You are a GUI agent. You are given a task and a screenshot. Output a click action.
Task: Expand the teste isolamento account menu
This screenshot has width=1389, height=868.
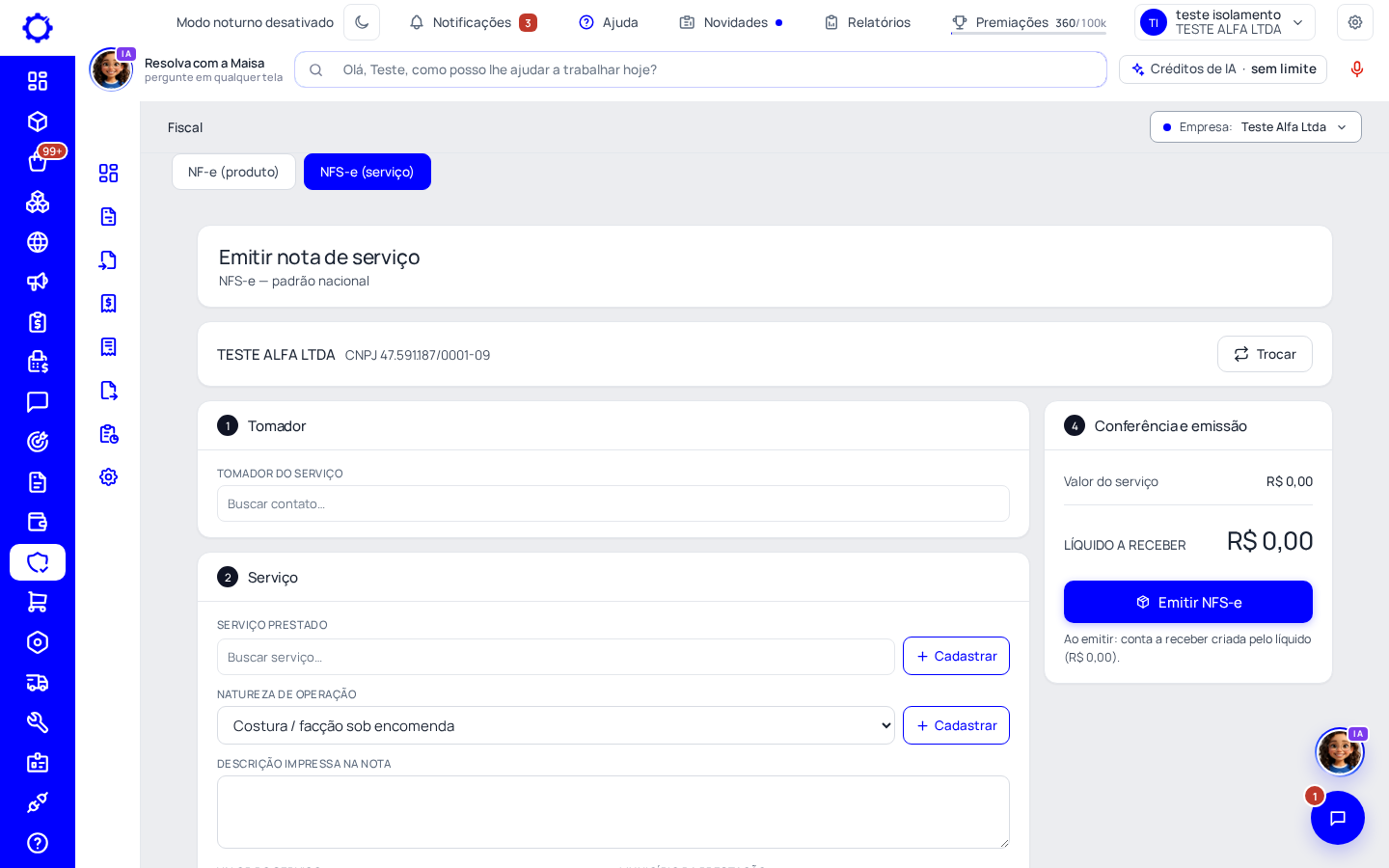point(1225,22)
